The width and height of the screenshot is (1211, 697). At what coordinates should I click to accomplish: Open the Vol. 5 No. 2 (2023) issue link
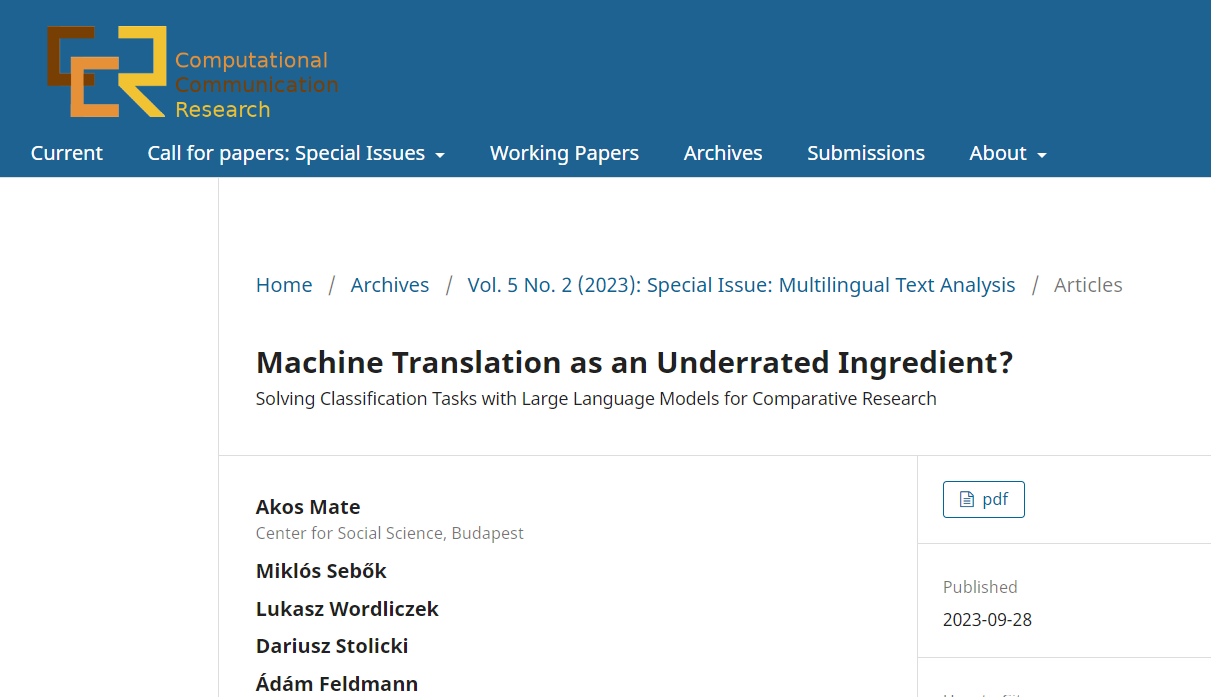point(741,285)
